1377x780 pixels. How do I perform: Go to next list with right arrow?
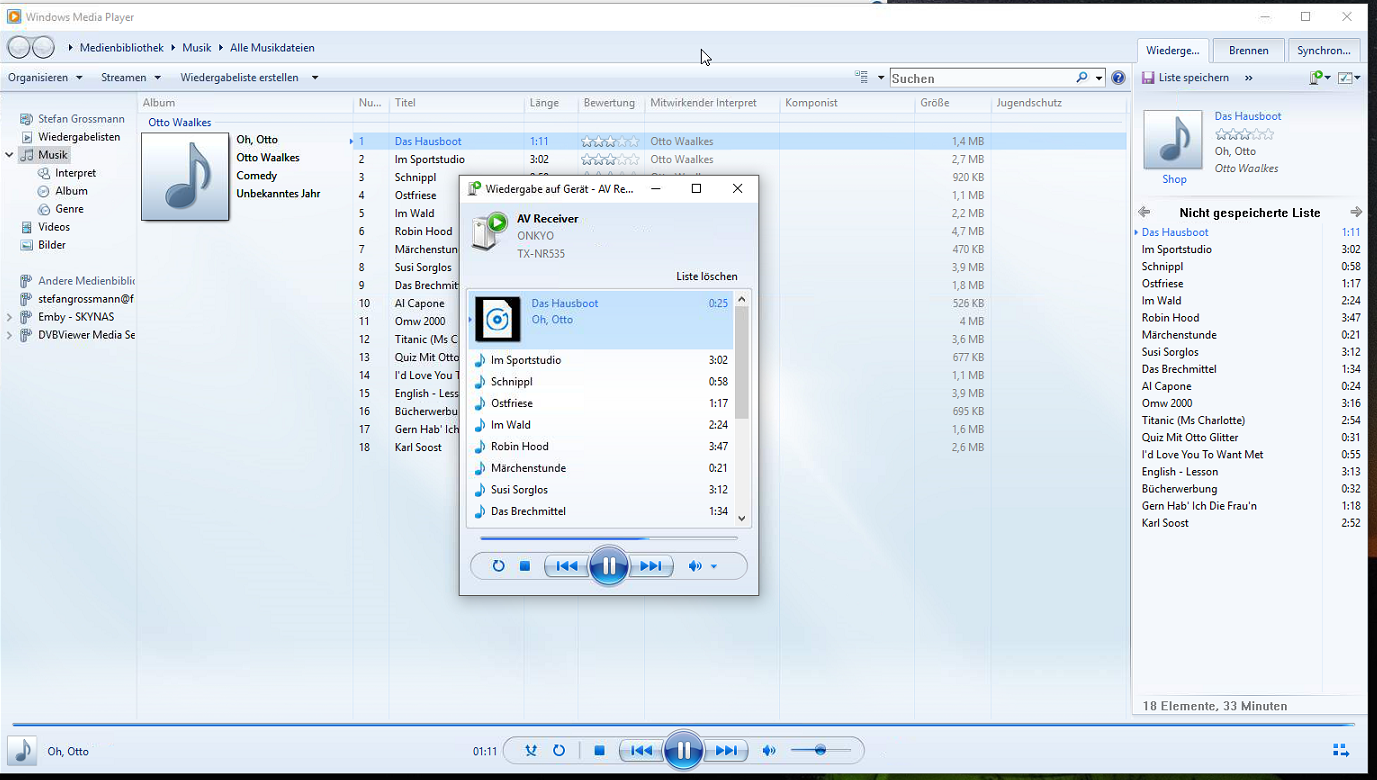click(x=1356, y=212)
